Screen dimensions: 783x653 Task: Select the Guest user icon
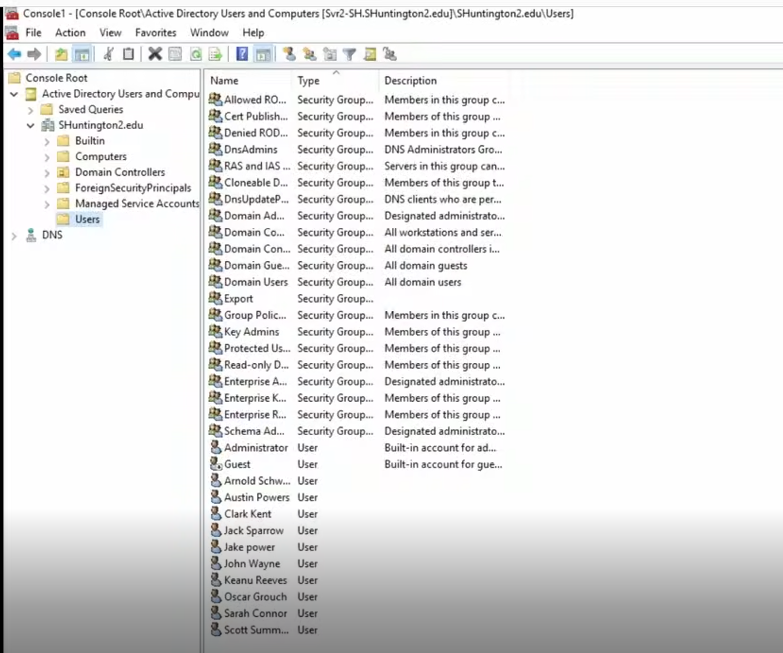215,464
